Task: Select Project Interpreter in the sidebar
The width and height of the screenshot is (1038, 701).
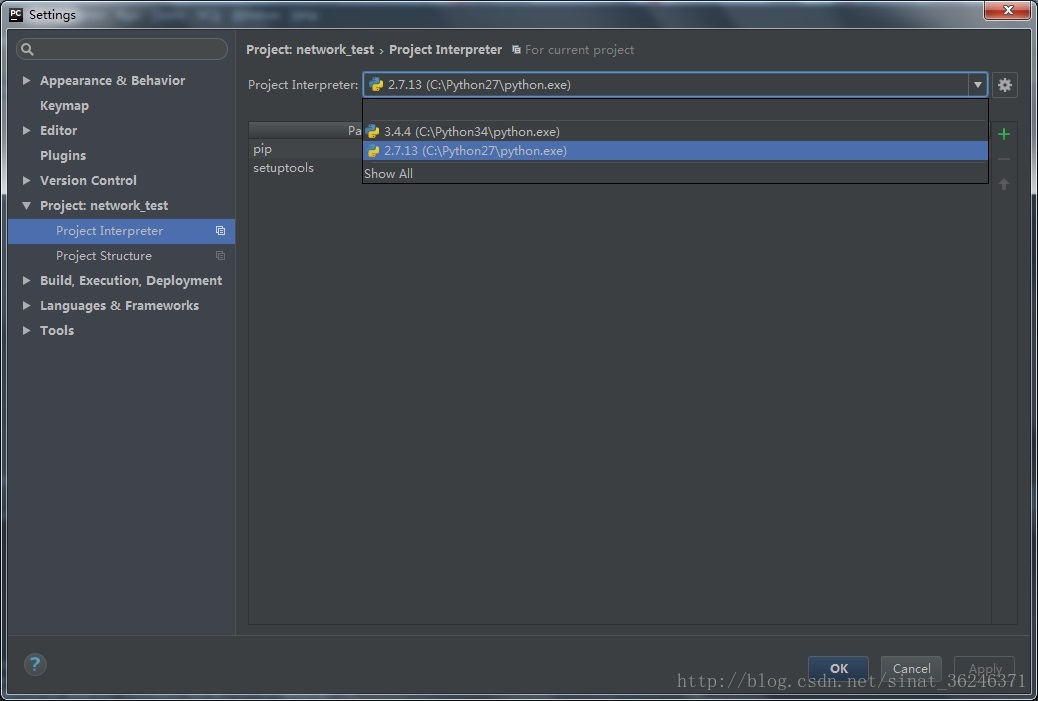Action: [122, 231]
